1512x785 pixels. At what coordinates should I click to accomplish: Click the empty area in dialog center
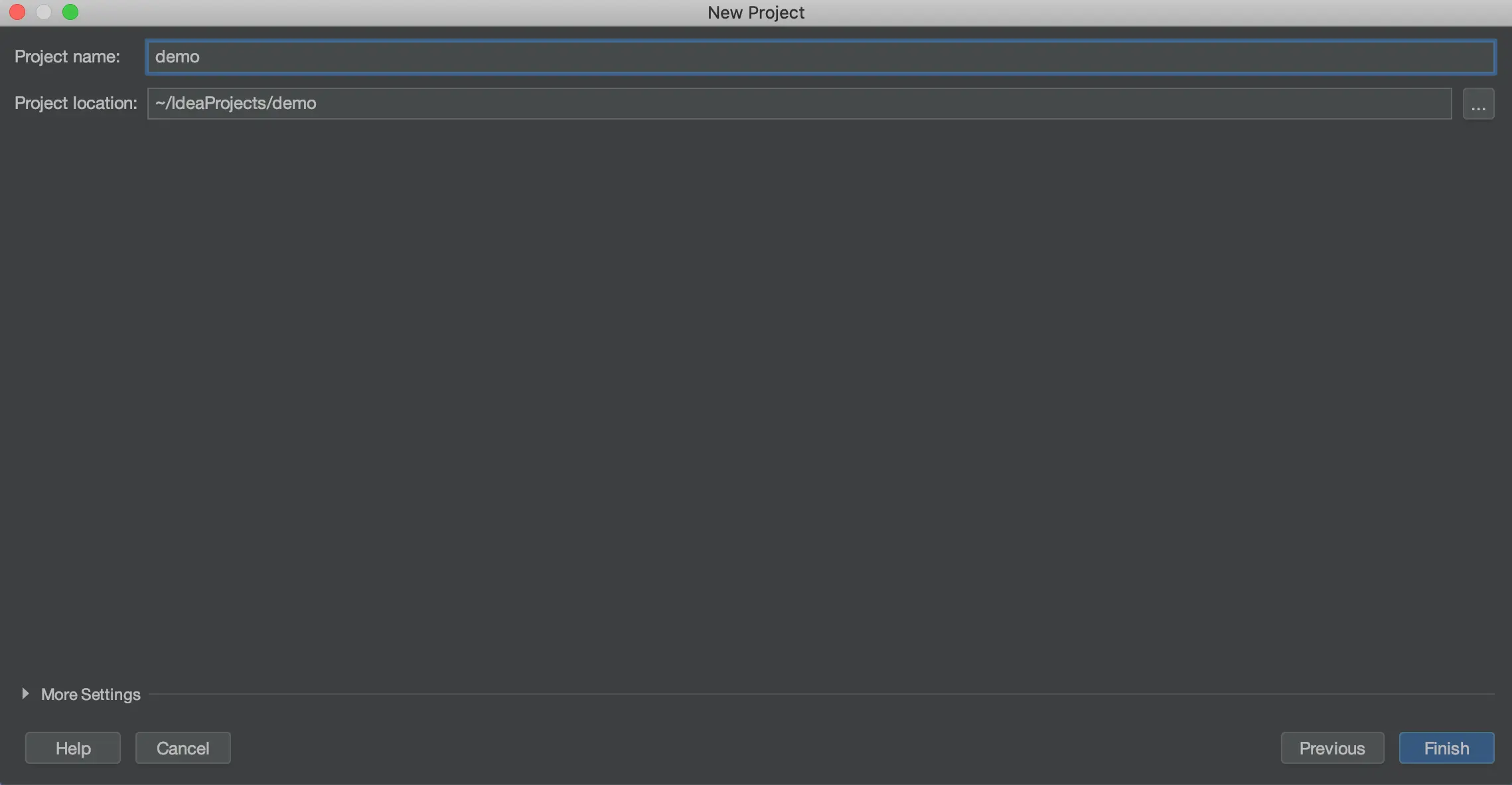coord(755,398)
